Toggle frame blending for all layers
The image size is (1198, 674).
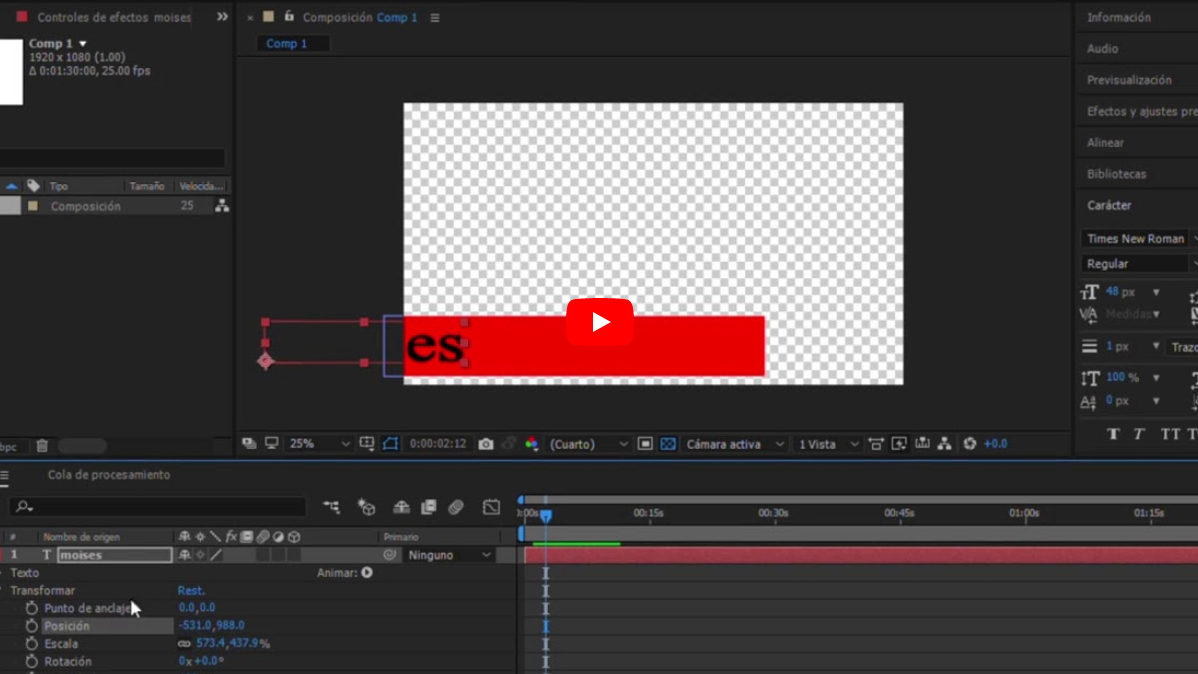click(429, 507)
